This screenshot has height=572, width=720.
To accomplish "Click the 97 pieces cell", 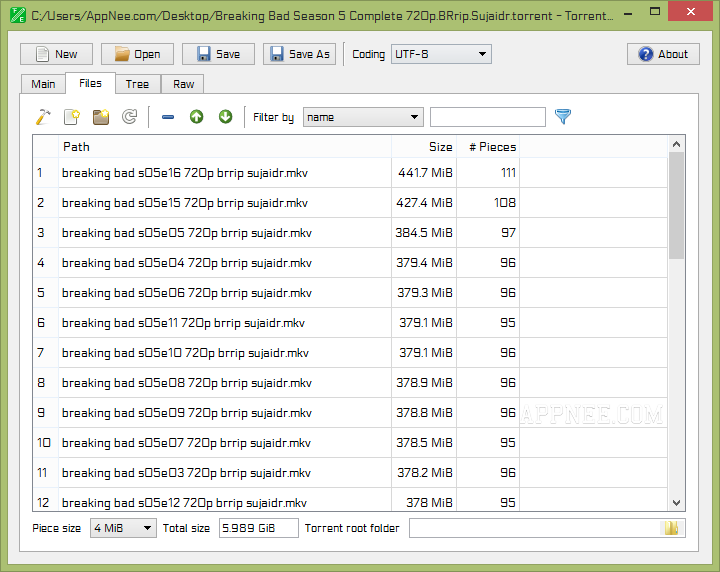I will point(488,233).
